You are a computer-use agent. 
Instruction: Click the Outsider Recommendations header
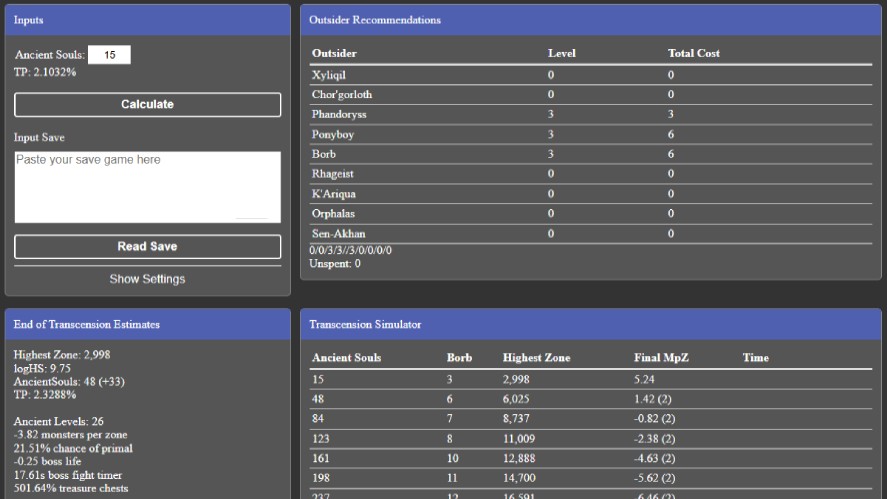pos(591,20)
